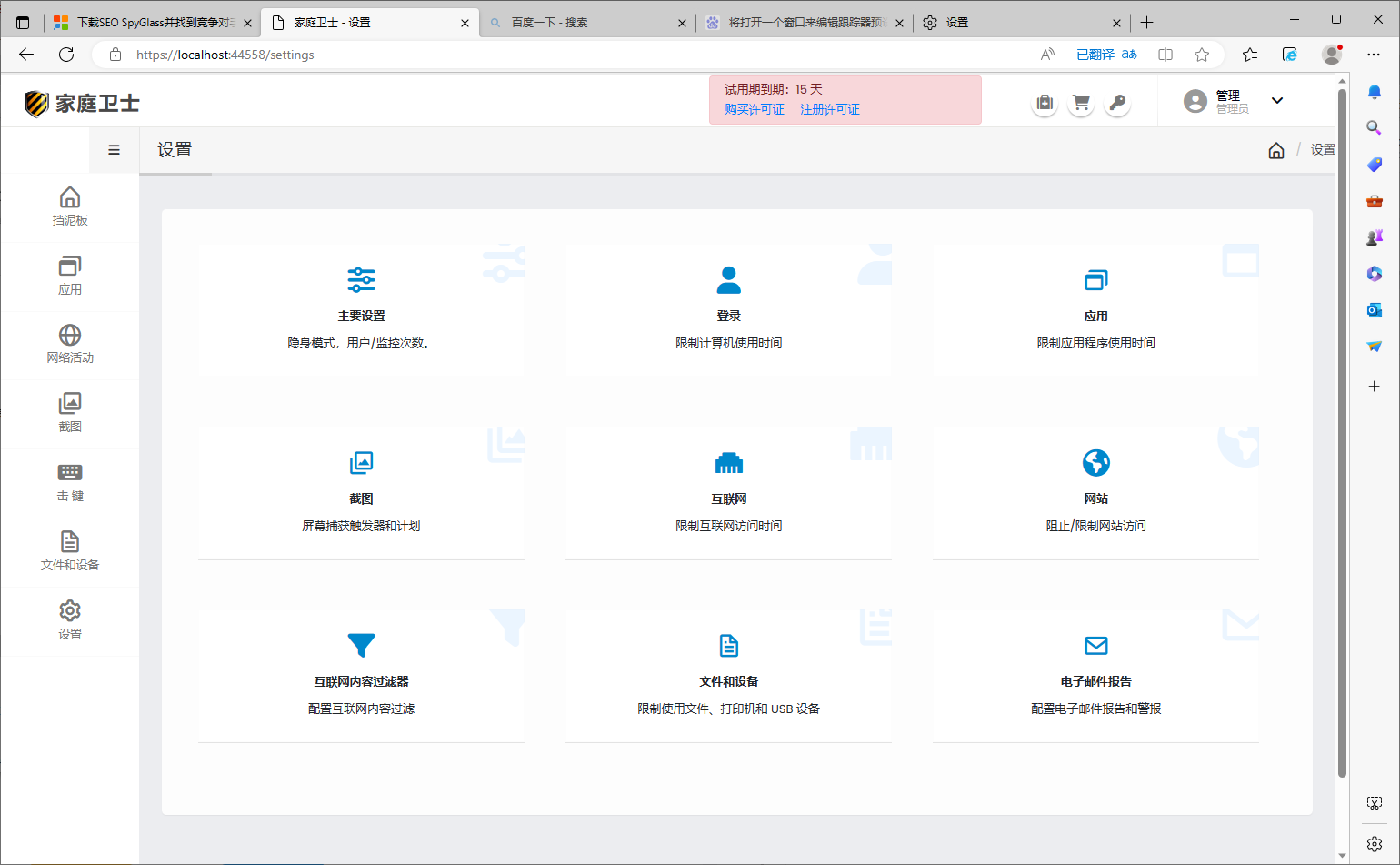The width and height of the screenshot is (1400, 865).
Task: Click the 主要设置 sliders icon
Action: click(362, 280)
